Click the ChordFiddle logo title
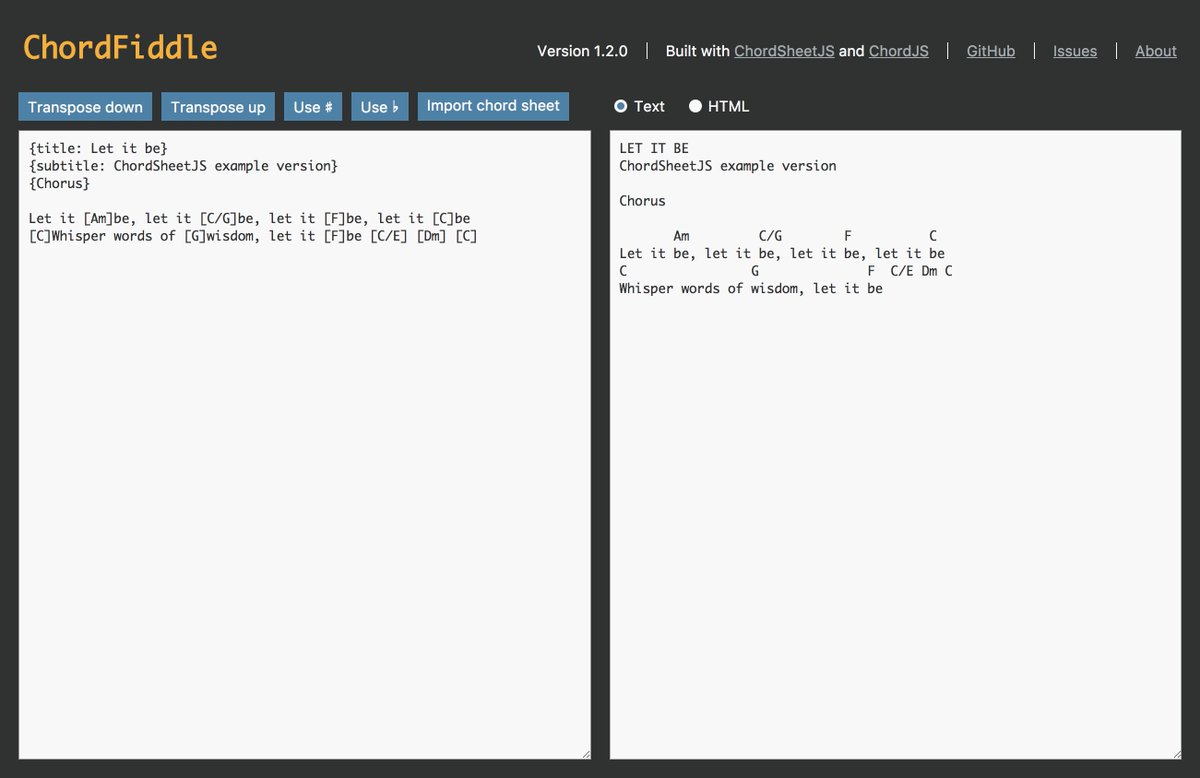This screenshot has height=778, width=1200. (x=120, y=47)
